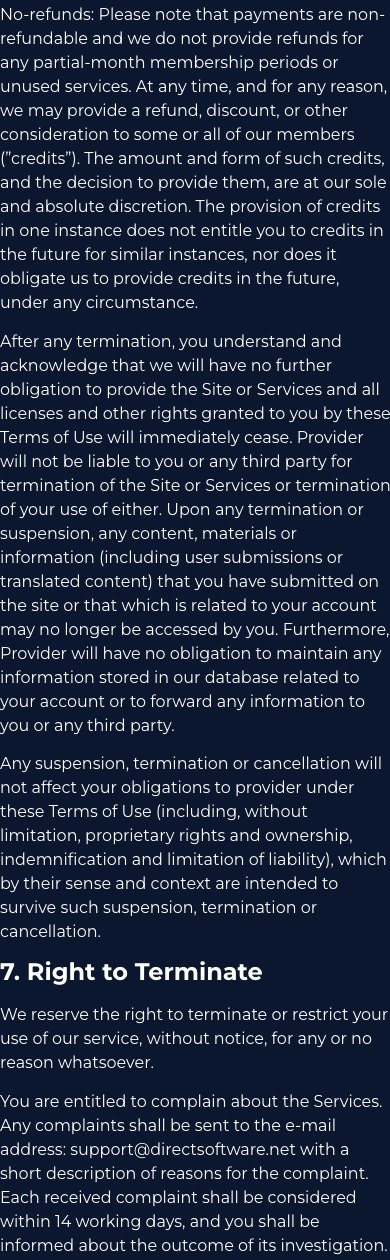
Task: Click the paragraph starting "After any termination"
Action: click(x=195, y=533)
